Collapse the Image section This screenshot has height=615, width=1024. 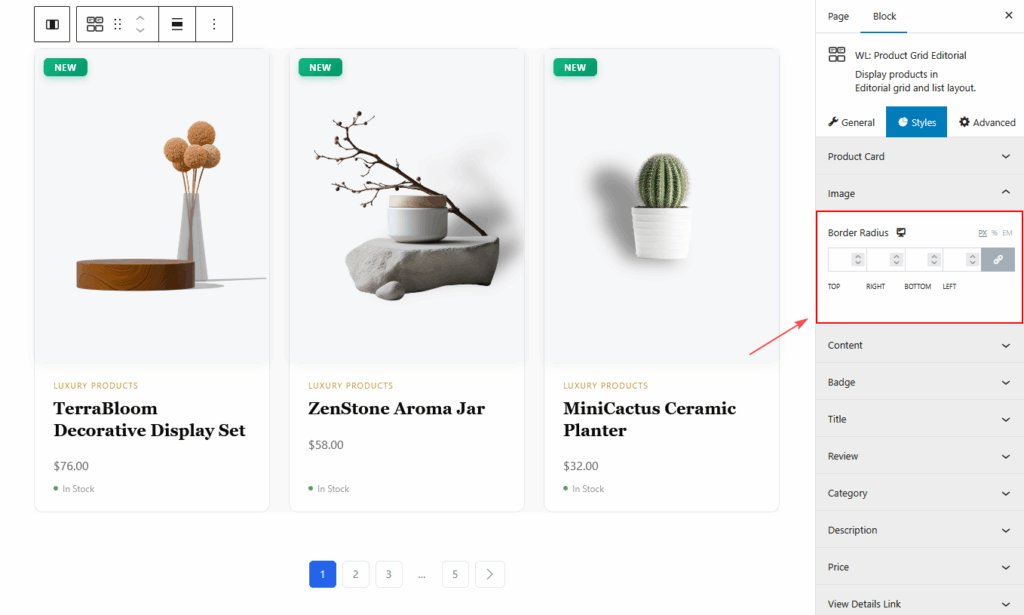919,193
